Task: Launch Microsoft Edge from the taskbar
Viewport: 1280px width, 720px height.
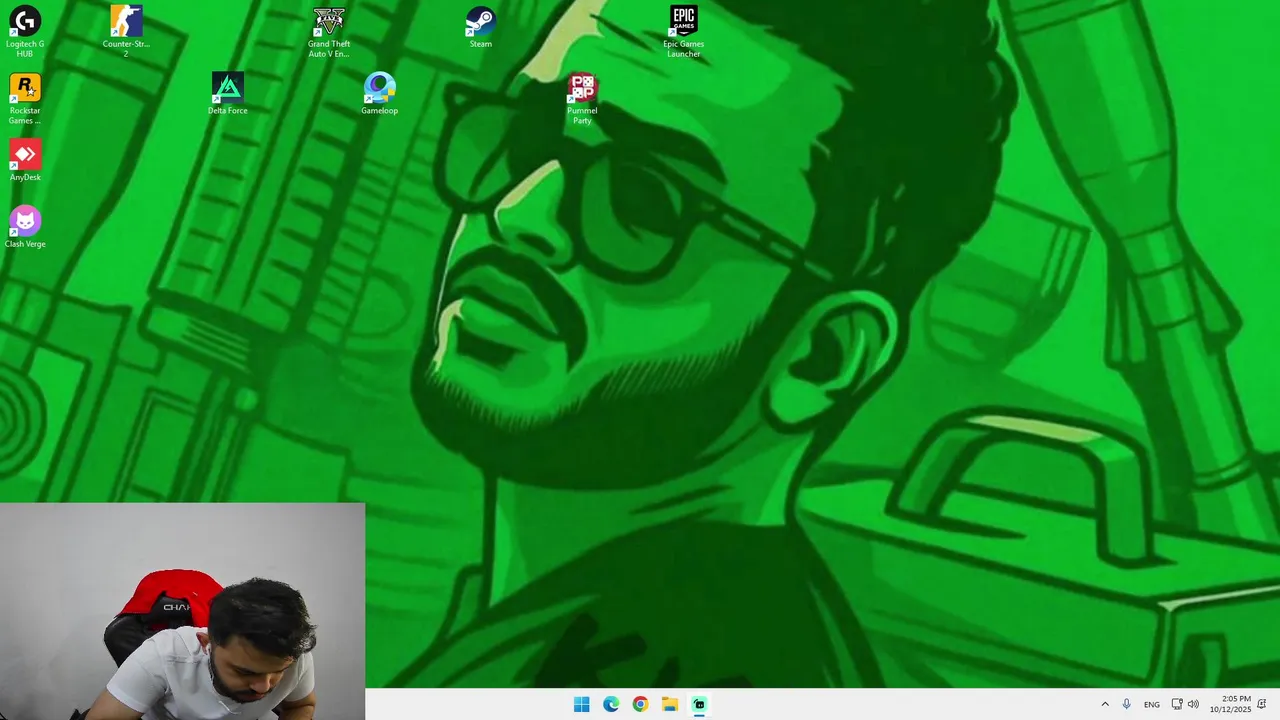Action: (x=611, y=705)
